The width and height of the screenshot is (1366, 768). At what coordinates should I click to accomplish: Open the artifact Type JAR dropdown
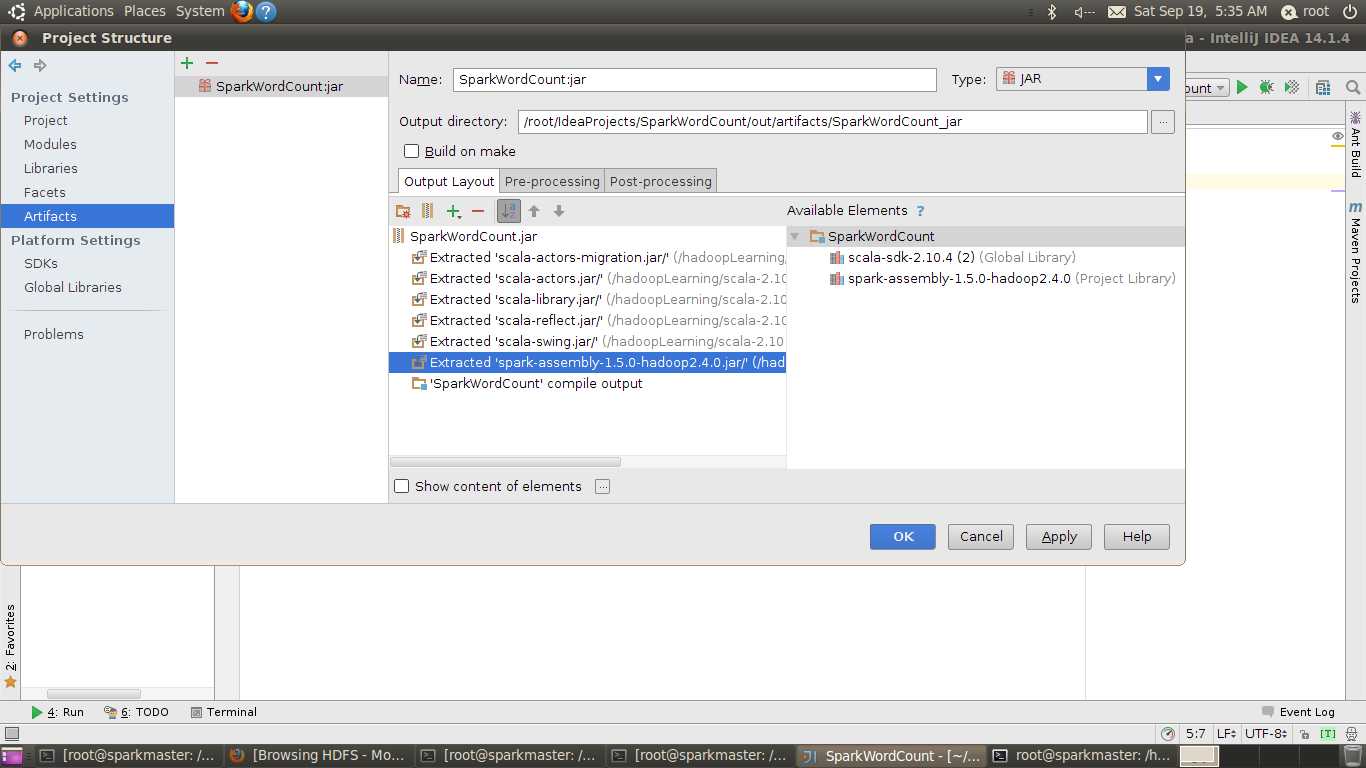click(x=1083, y=79)
